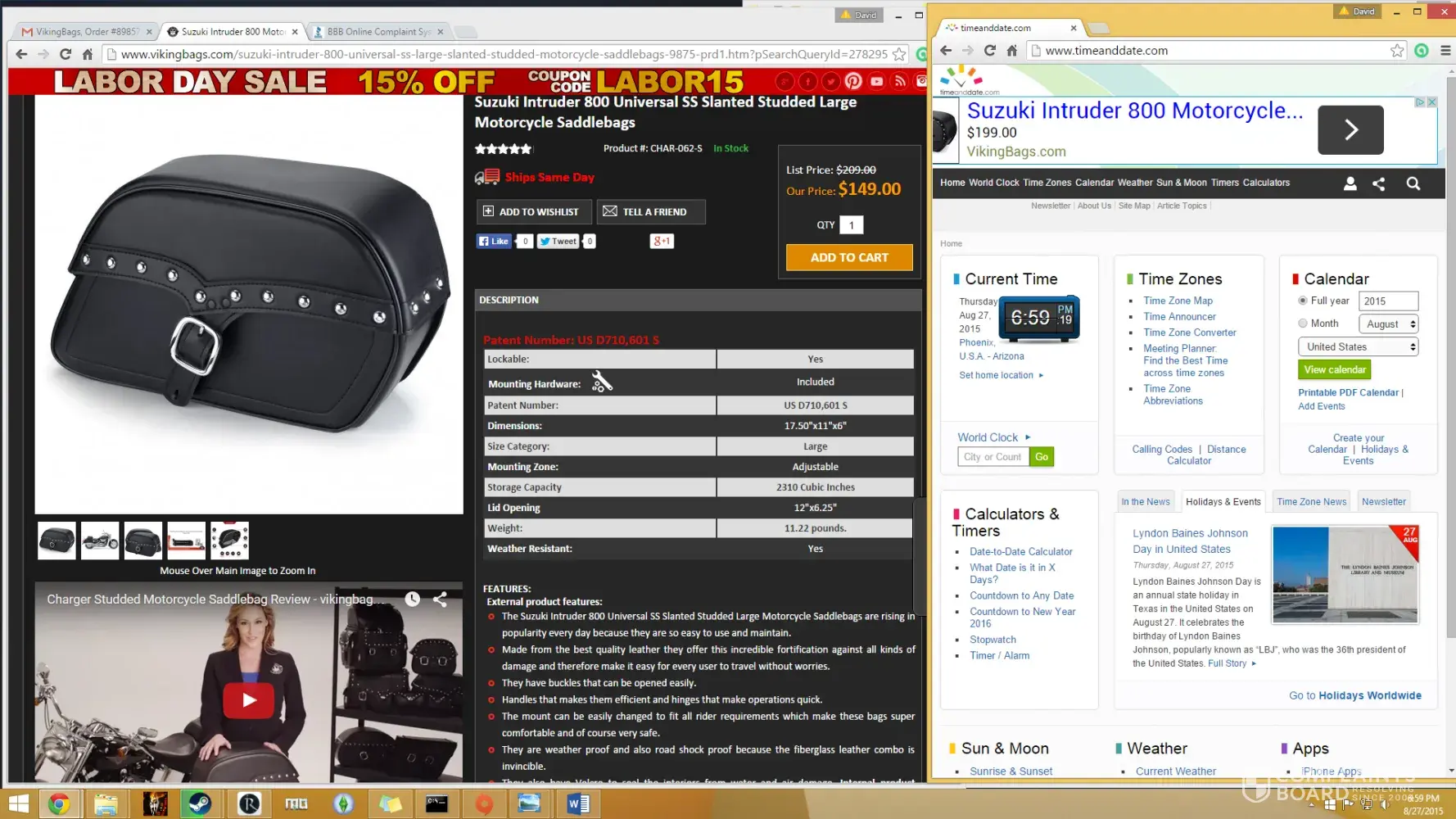Image resolution: width=1456 pixels, height=819 pixels.
Task: Open the Time Zone Converter link
Action: [1190, 333]
